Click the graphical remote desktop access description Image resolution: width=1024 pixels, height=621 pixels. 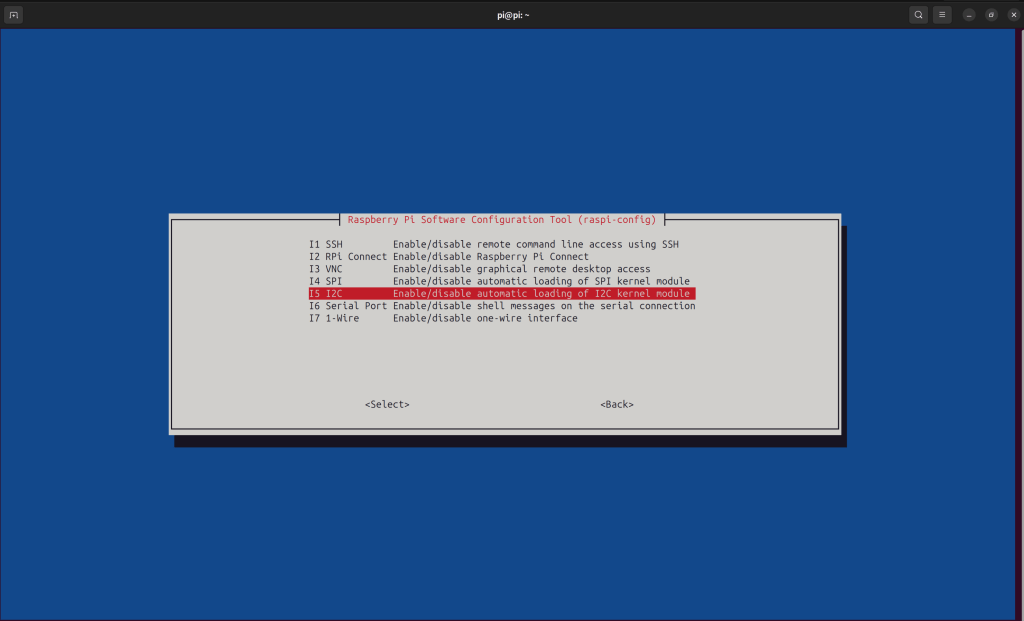tap(521, 269)
